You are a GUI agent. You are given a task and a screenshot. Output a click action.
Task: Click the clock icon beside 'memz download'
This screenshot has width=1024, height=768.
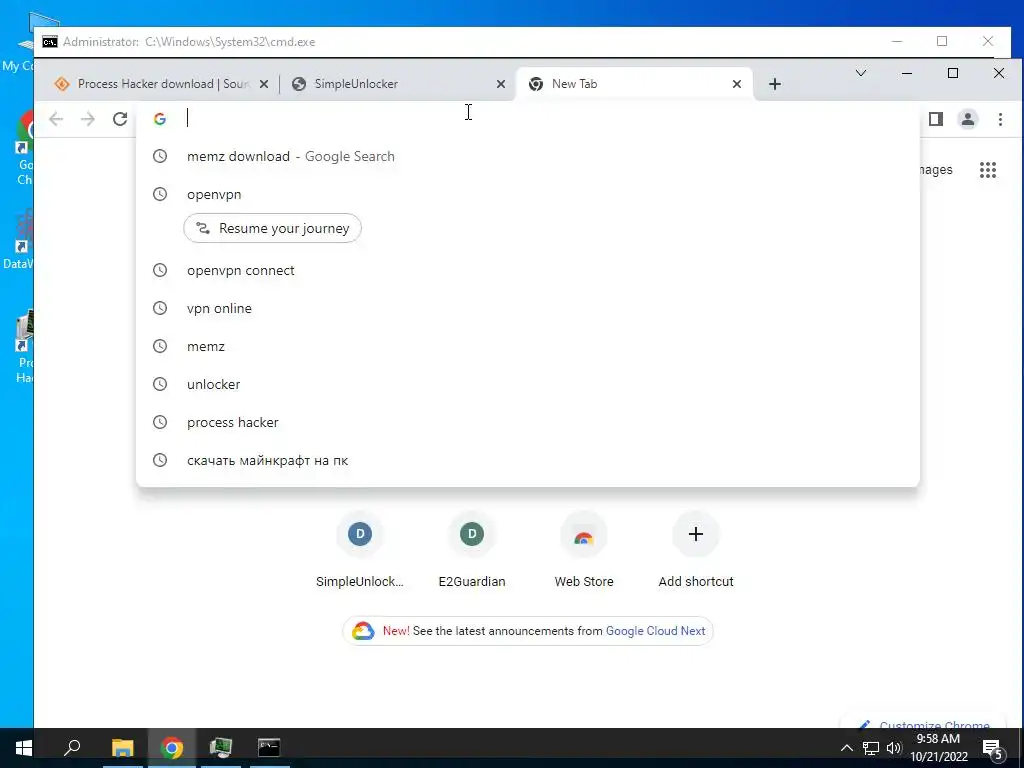click(x=160, y=156)
